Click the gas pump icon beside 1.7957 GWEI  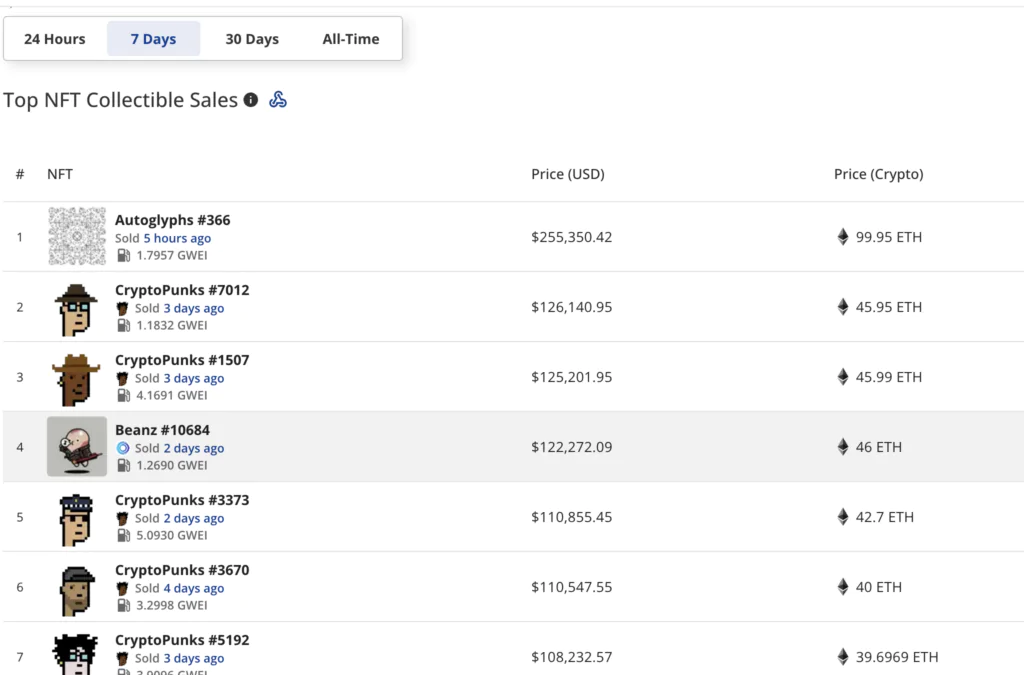(123, 255)
